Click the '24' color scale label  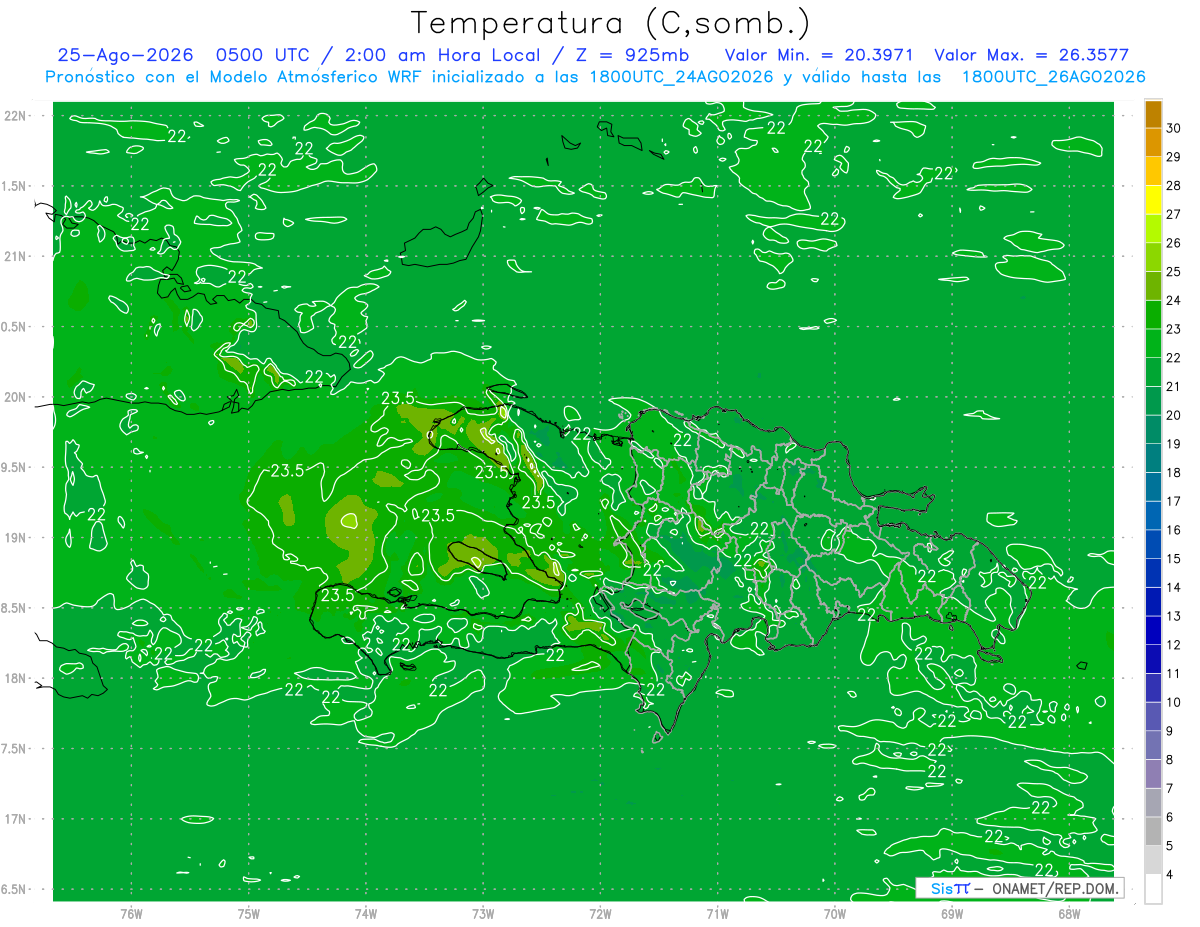(x=1174, y=300)
